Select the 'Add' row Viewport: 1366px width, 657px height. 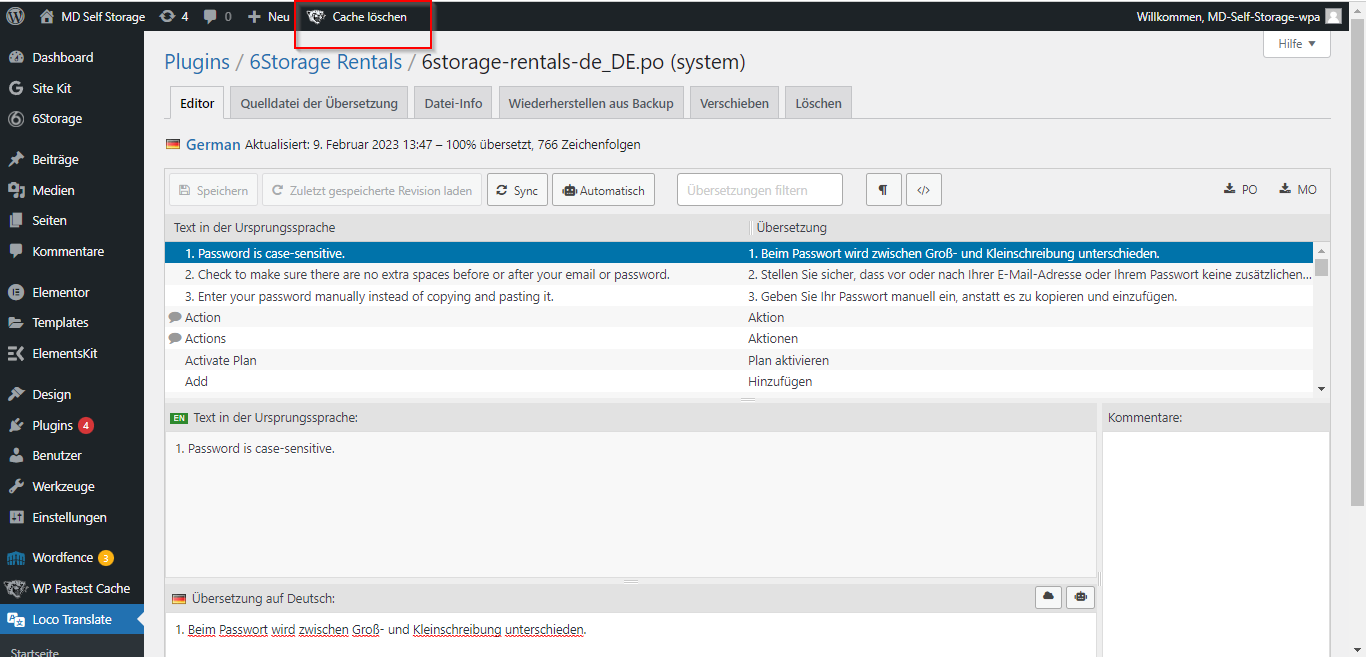pos(739,381)
